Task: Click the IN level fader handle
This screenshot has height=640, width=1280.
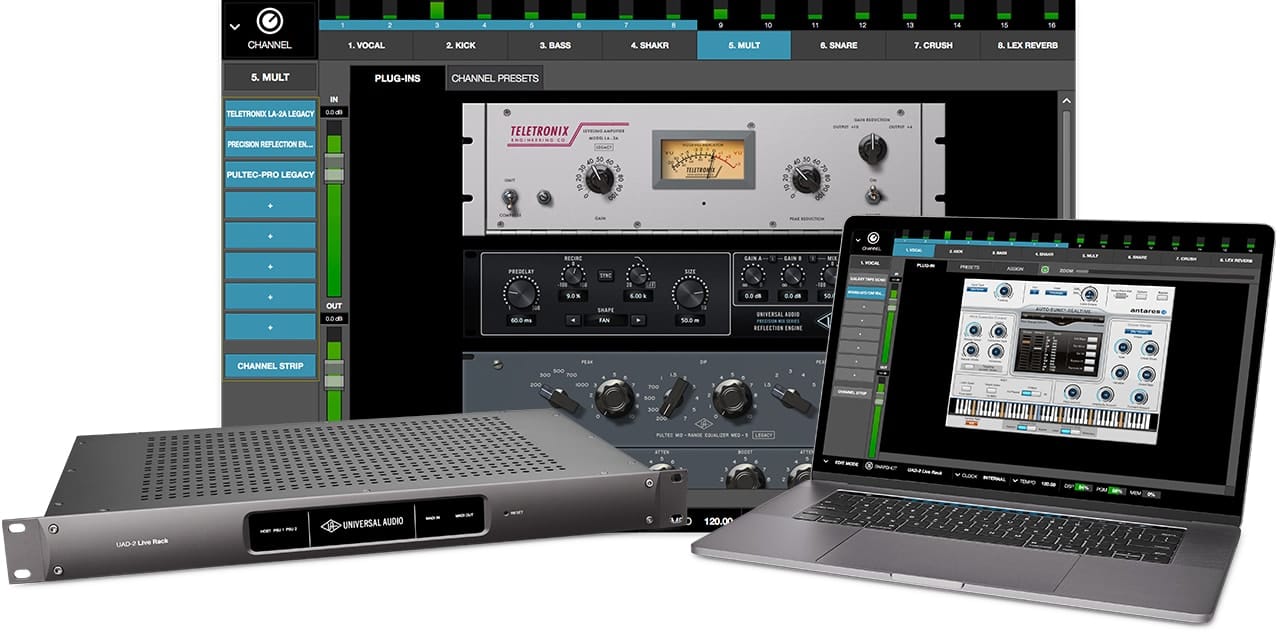Action: (334, 169)
